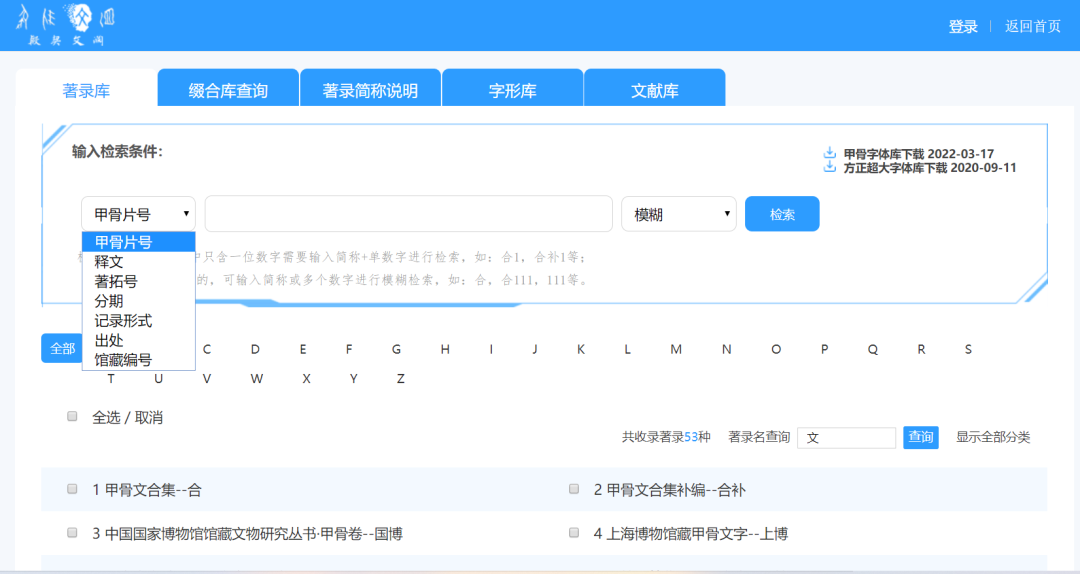Choose 出处 in the dropdown list
1080x574 pixels.
tap(138, 340)
